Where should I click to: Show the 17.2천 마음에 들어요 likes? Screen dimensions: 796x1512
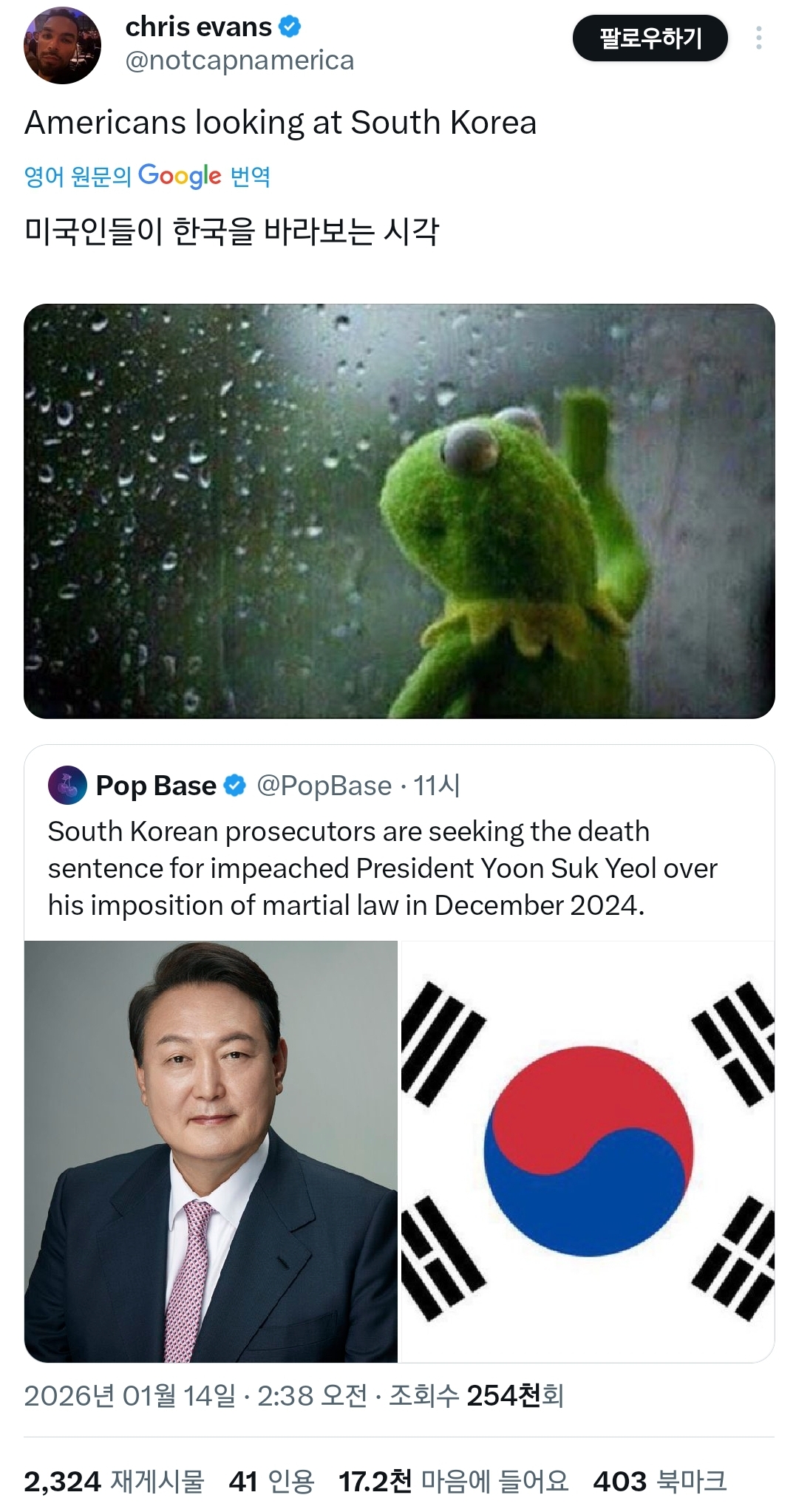[x=454, y=1482]
